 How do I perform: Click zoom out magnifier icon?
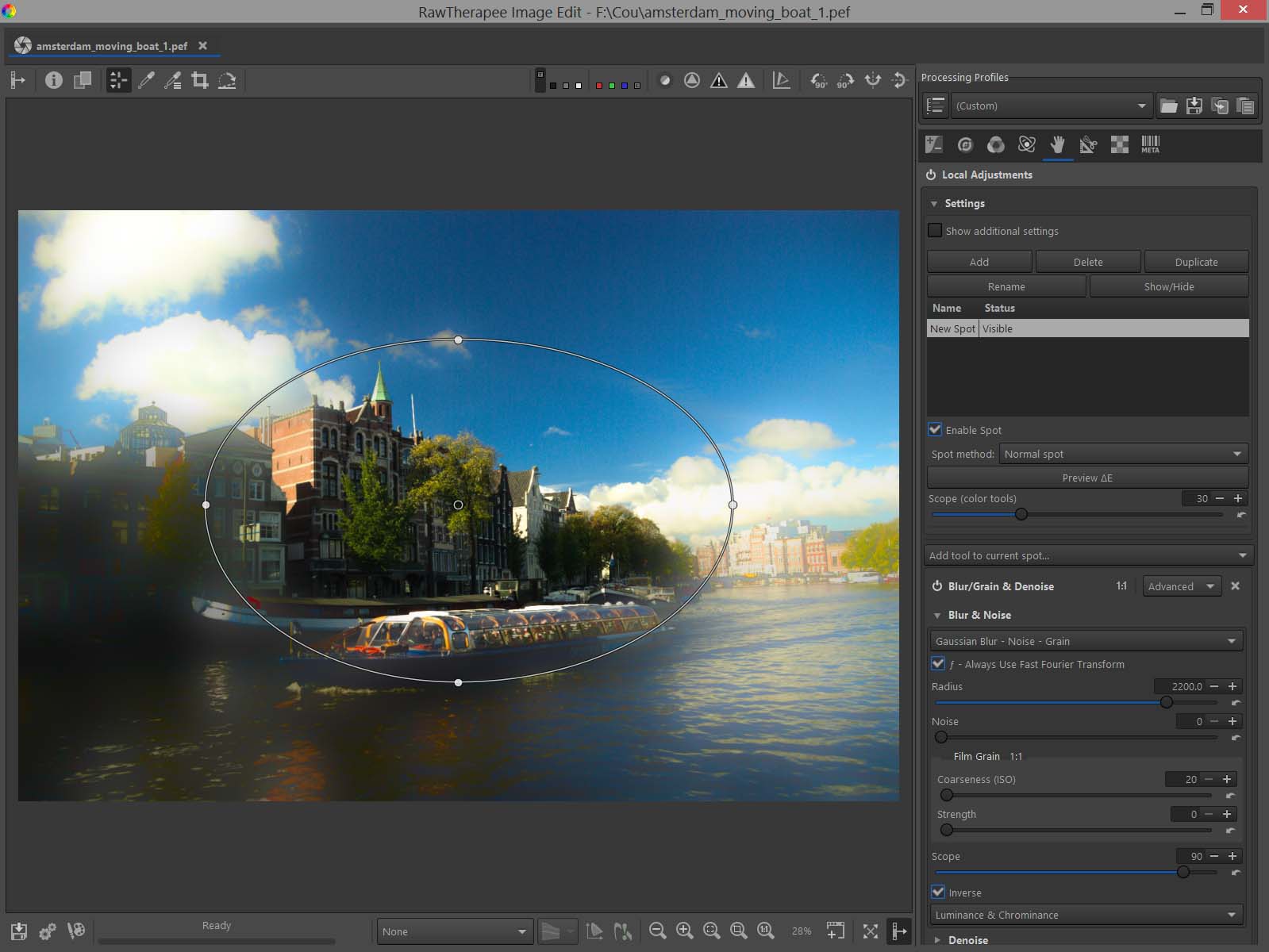pos(657,931)
